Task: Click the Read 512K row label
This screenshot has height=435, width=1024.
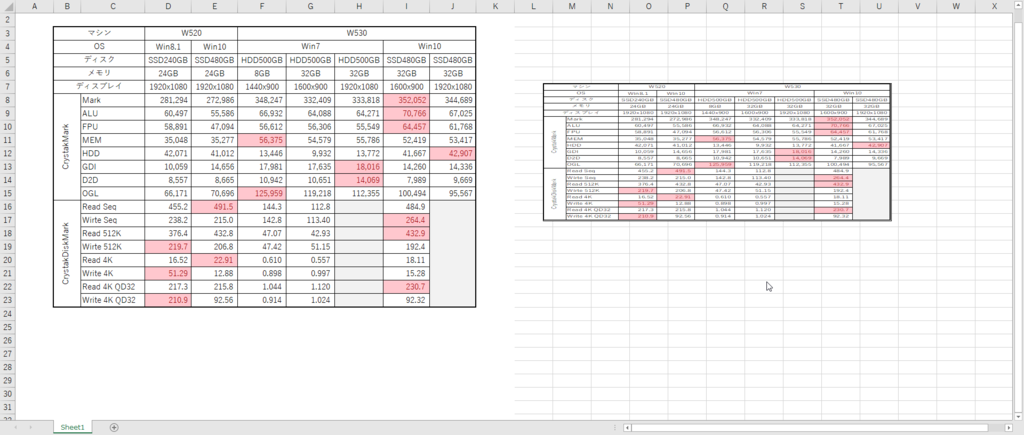Action: [112, 234]
